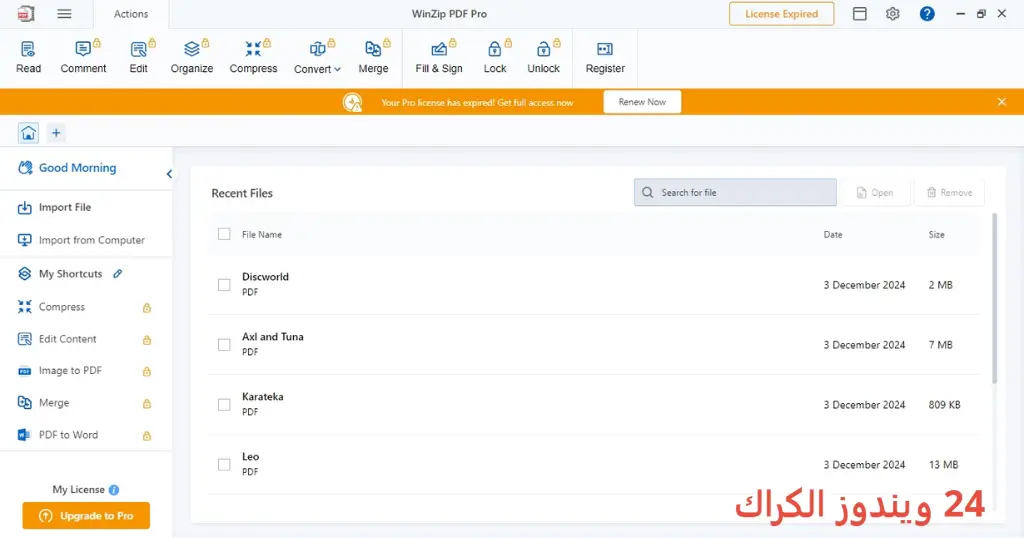Image resolution: width=1024 pixels, height=538 pixels.
Task: Click the Remove file button
Action: [949, 193]
